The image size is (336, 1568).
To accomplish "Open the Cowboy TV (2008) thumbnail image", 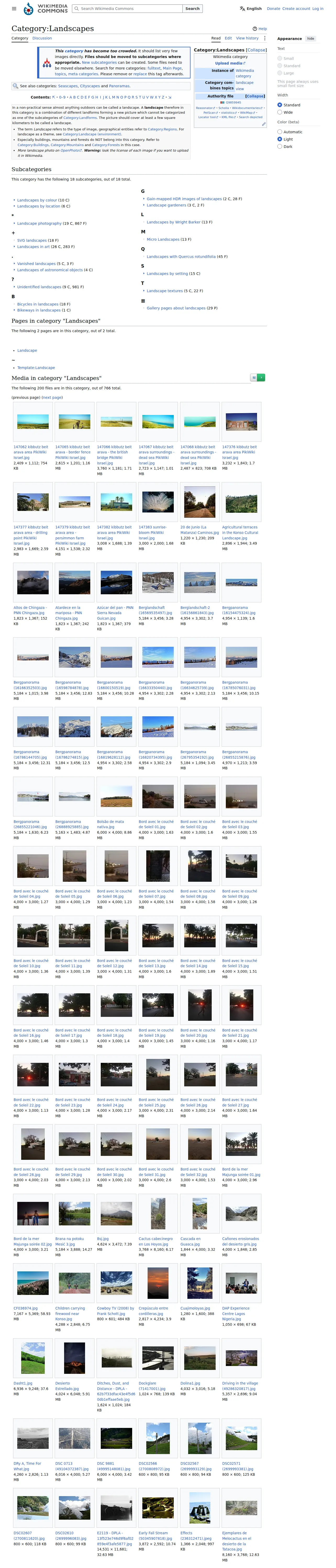I will click(116, 1283).
